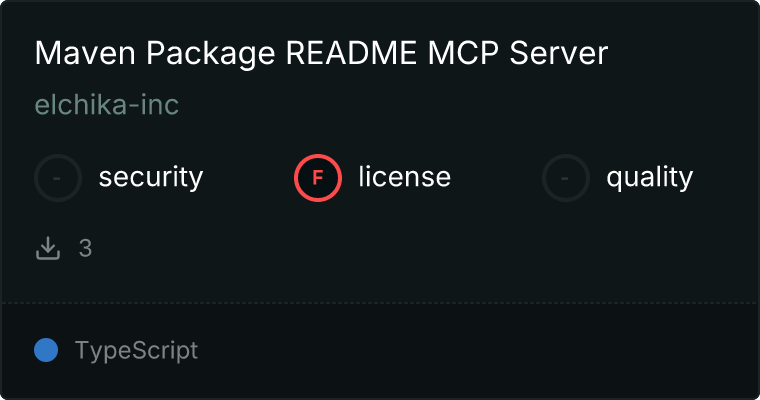This screenshot has width=760, height=400.
Task: Click the empty security grade circle
Action: [58, 178]
